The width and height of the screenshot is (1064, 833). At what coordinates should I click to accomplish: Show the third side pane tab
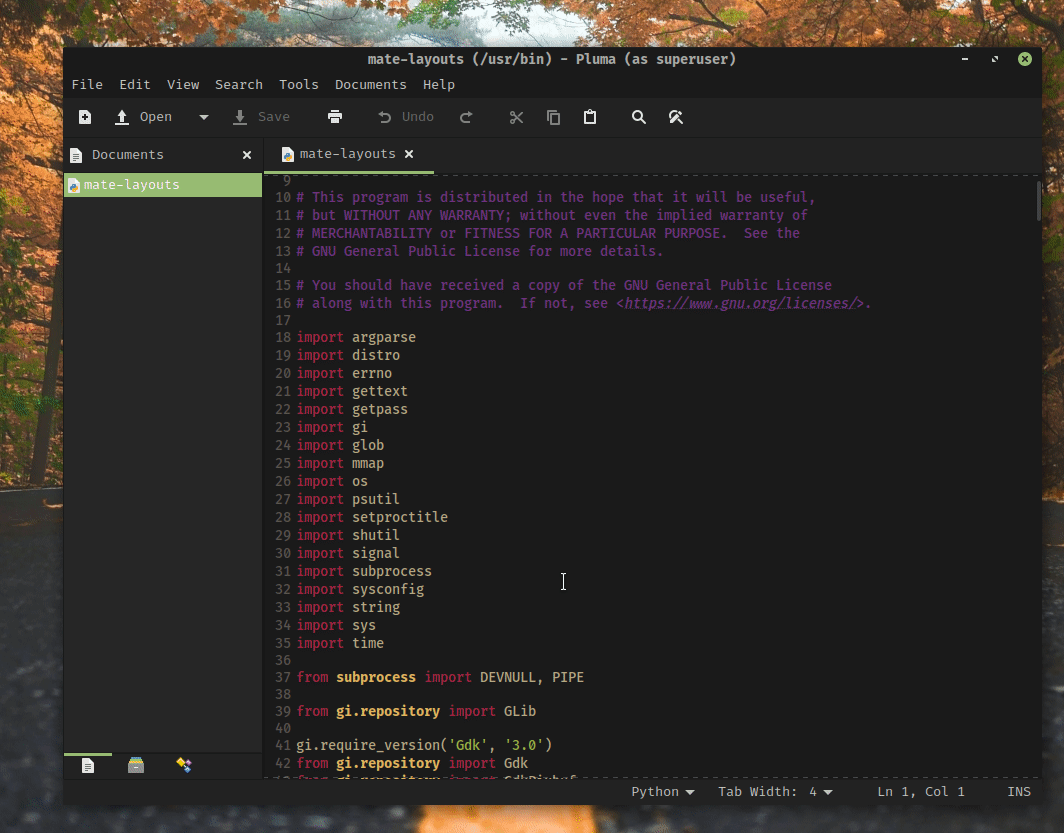click(x=184, y=766)
